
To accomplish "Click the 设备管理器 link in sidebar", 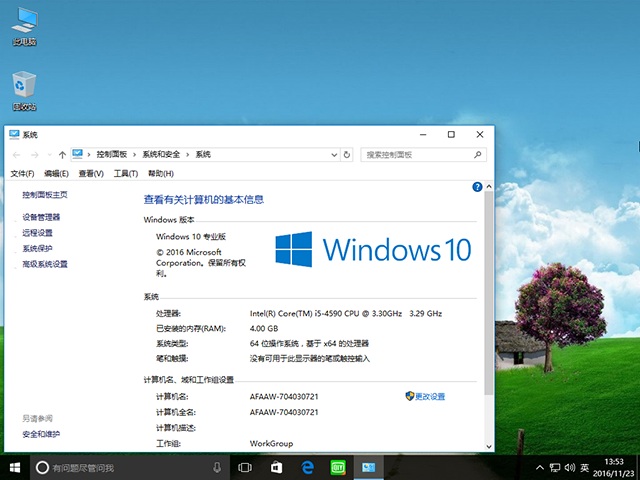I will click(41, 217).
